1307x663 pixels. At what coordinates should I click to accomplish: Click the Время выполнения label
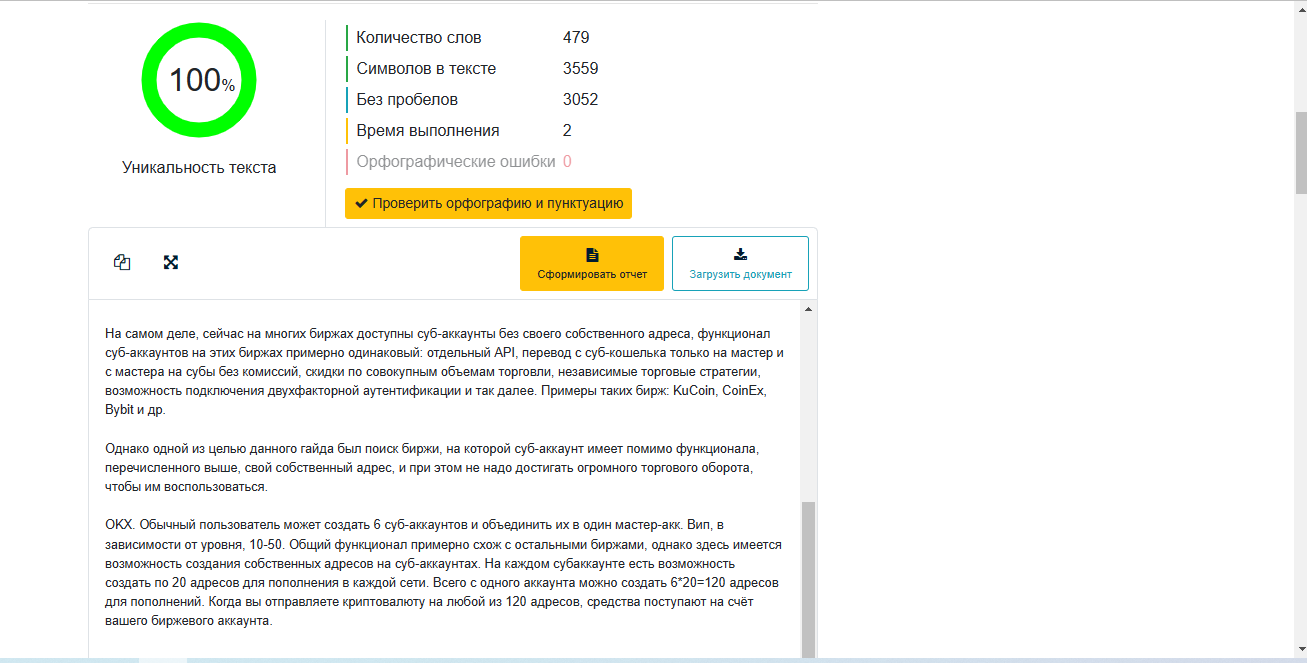(x=428, y=131)
